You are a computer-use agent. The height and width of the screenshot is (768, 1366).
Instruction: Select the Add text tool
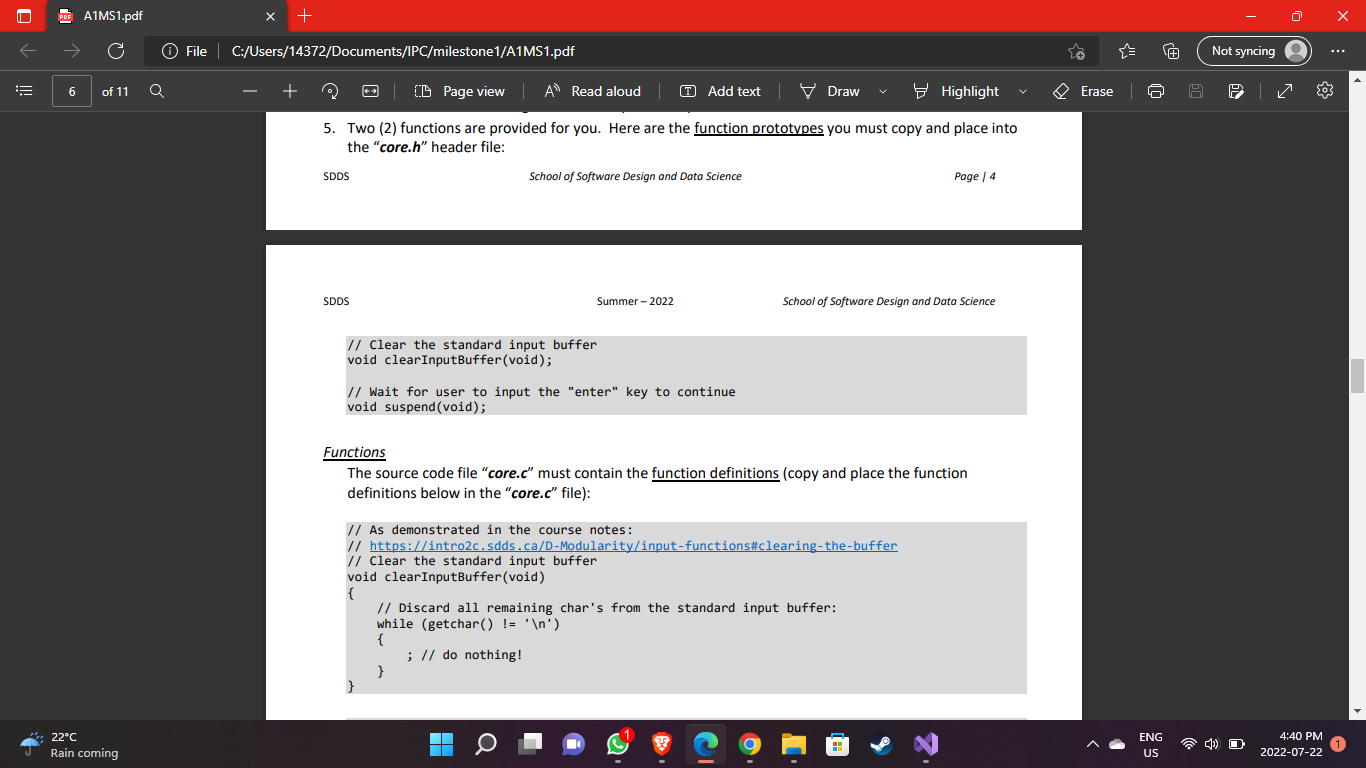click(x=720, y=91)
